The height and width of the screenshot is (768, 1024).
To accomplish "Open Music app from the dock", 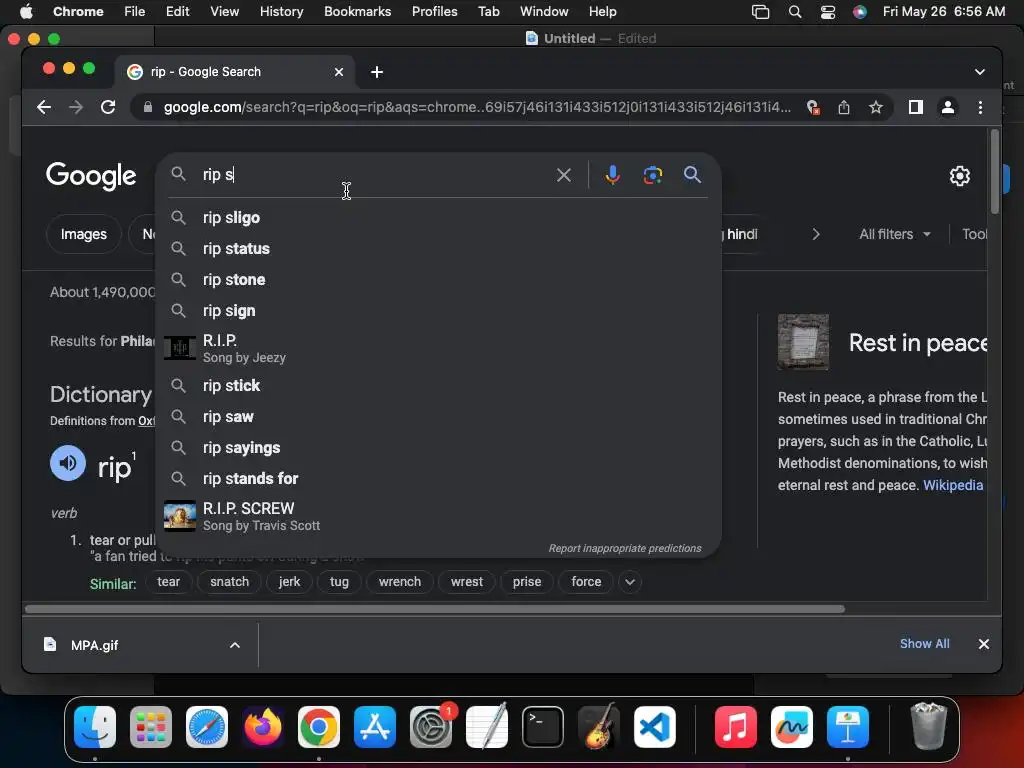I will (735, 727).
